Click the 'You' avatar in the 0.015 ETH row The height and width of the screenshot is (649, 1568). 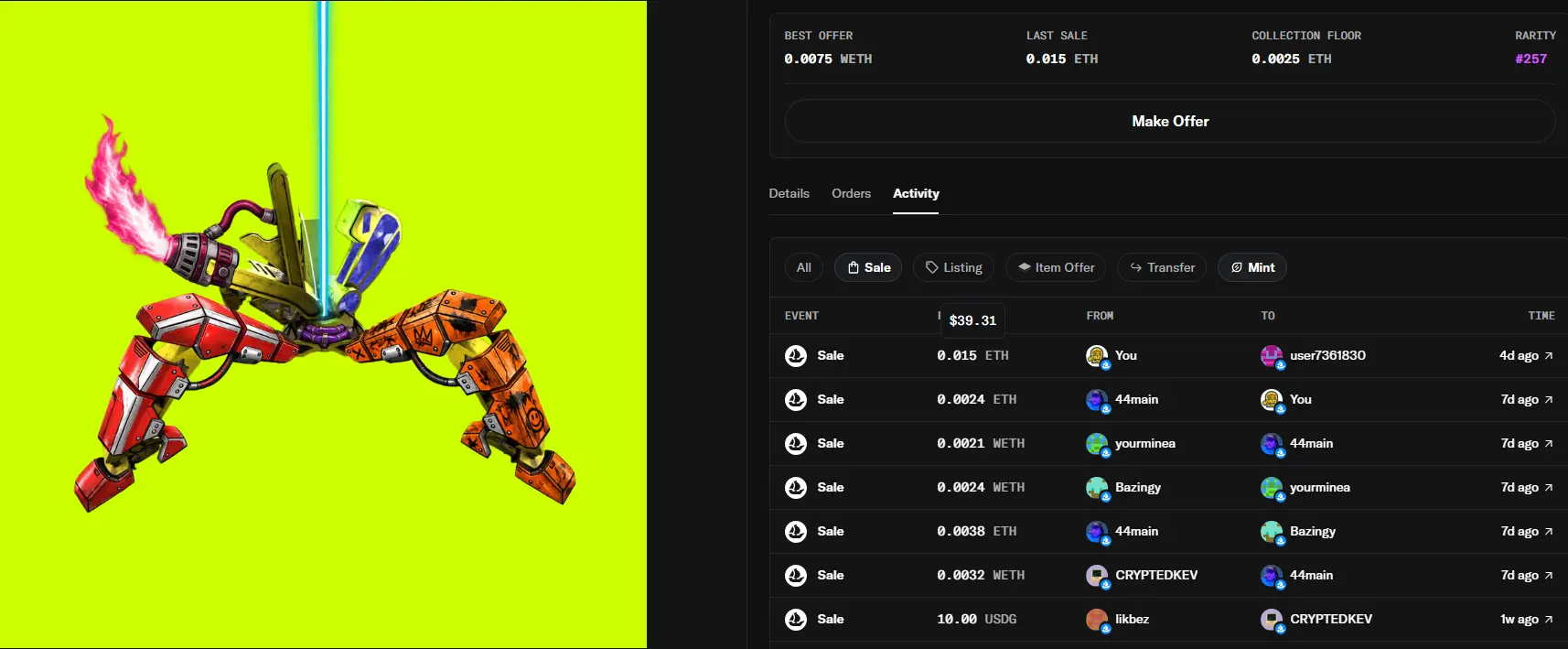(x=1097, y=356)
